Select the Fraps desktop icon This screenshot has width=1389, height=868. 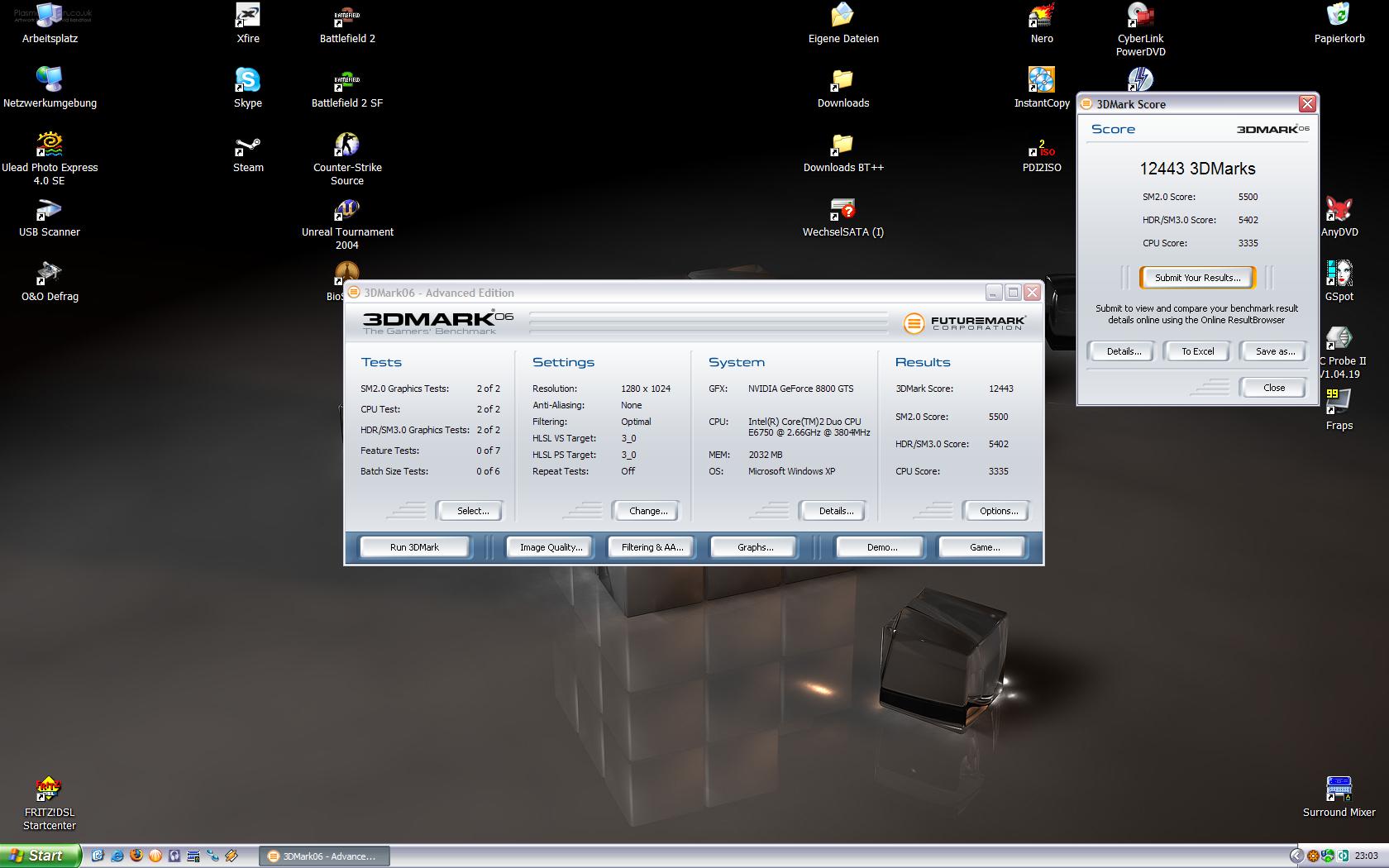[x=1339, y=410]
